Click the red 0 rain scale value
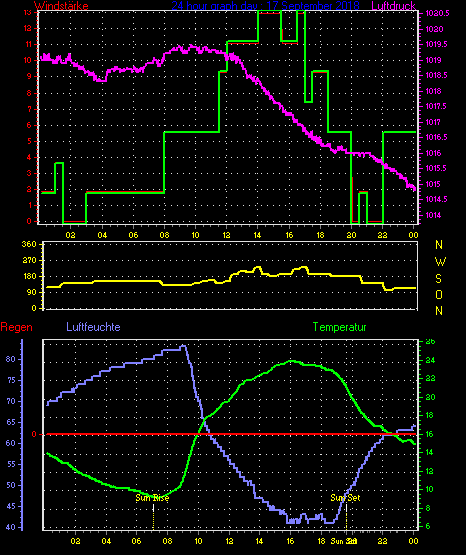The height and width of the screenshot is (555, 466). pyautogui.click(x=34, y=434)
